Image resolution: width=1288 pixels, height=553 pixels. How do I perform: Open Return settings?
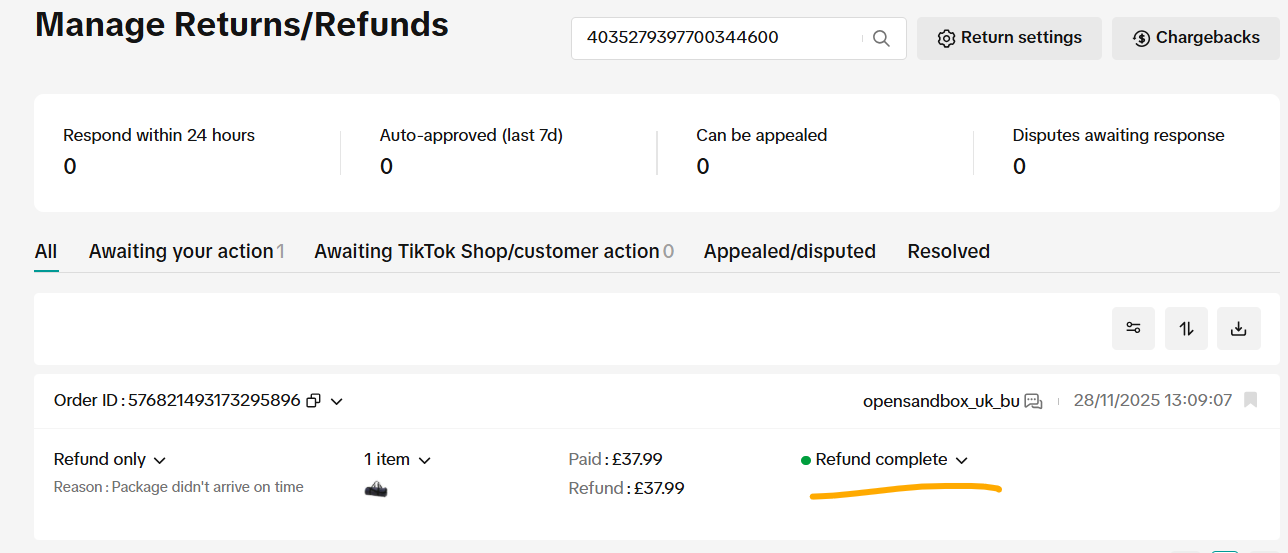(1009, 38)
